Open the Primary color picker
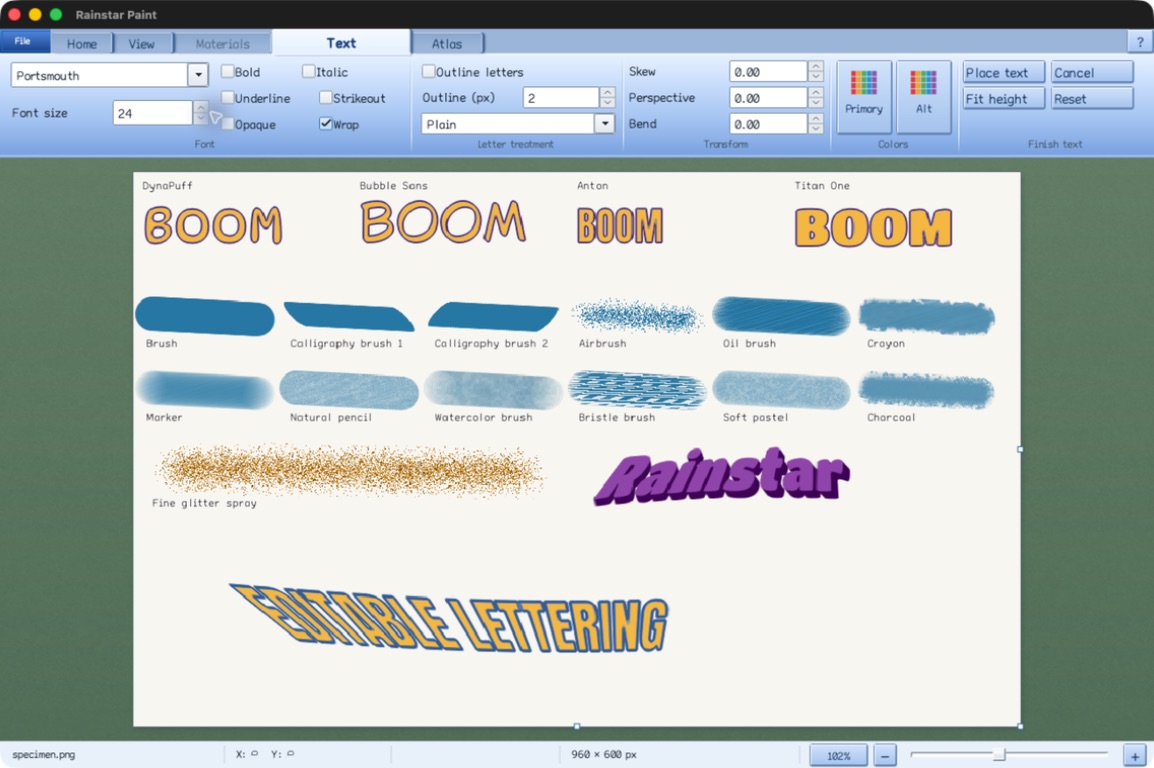This screenshot has height=768, width=1154. [x=864, y=96]
